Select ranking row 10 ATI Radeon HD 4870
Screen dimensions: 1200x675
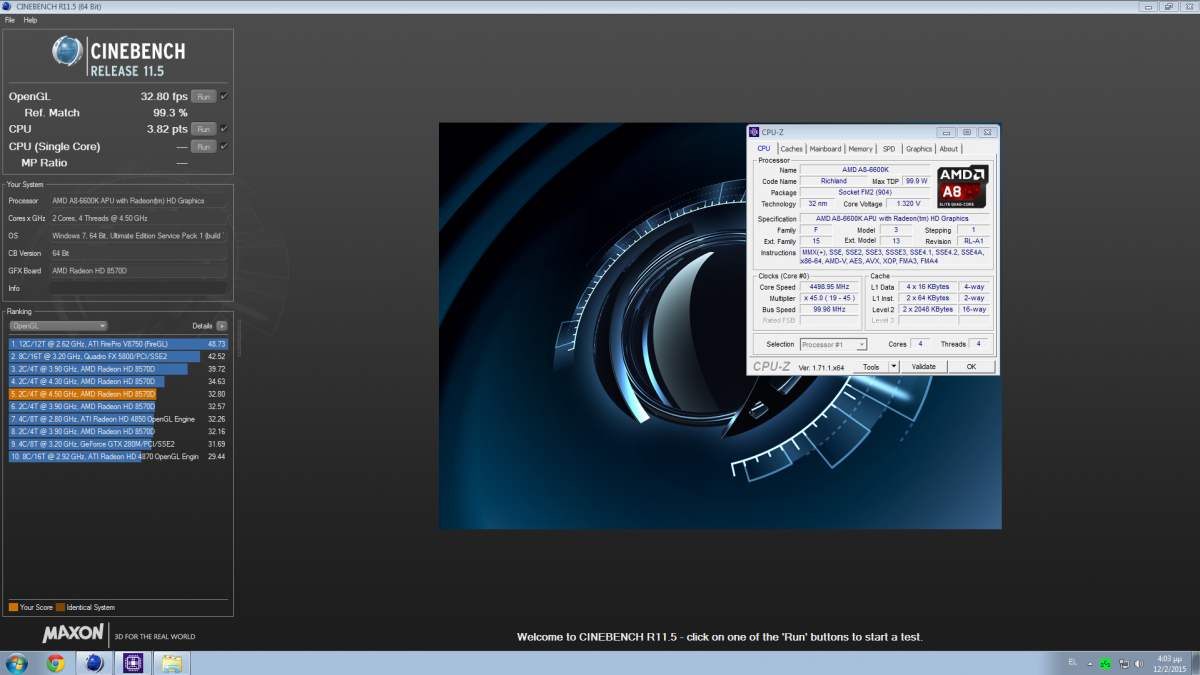pyautogui.click(x=118, y=456)
